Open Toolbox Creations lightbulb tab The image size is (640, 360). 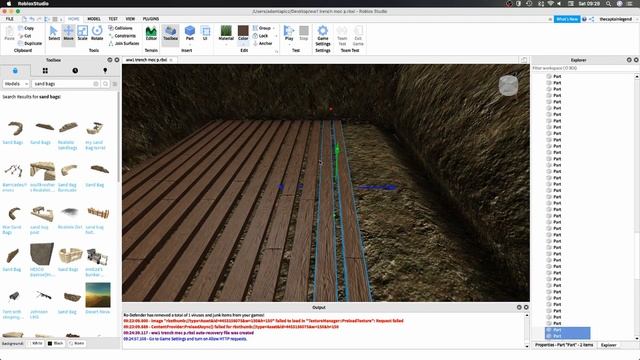click(x=105, y=71)
